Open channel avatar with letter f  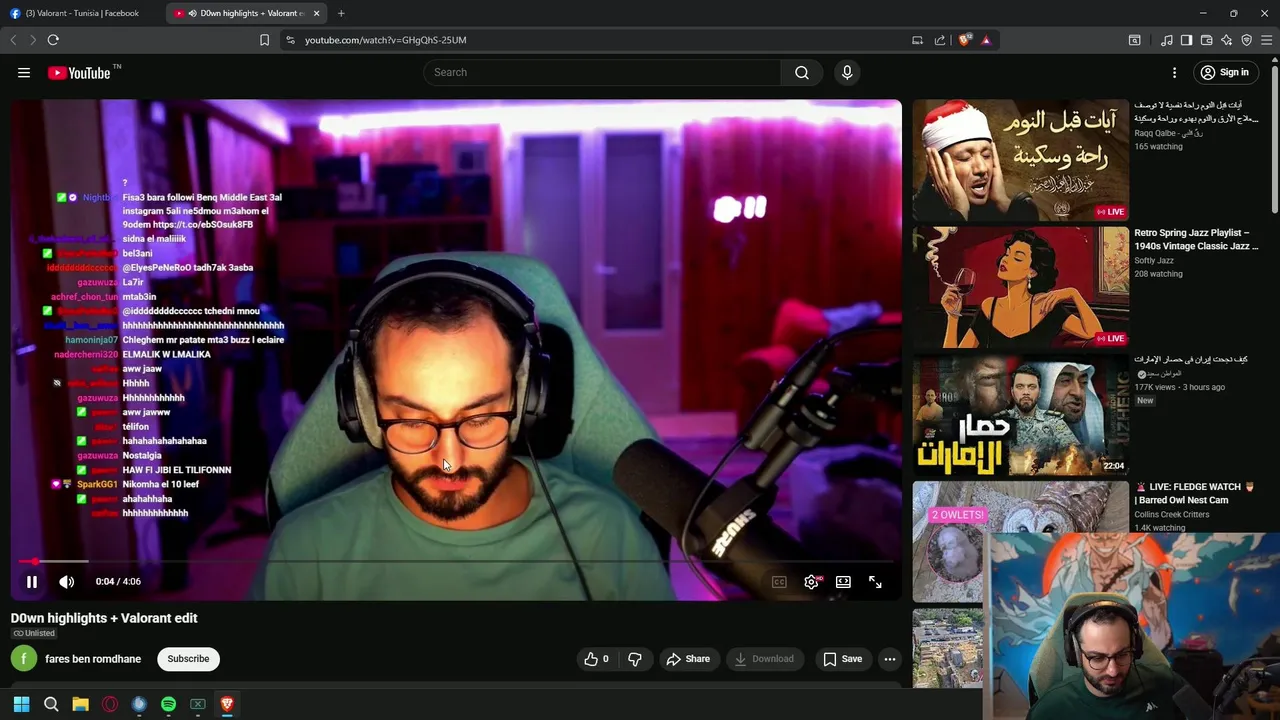pyautogui.click(x=24, y=659)
